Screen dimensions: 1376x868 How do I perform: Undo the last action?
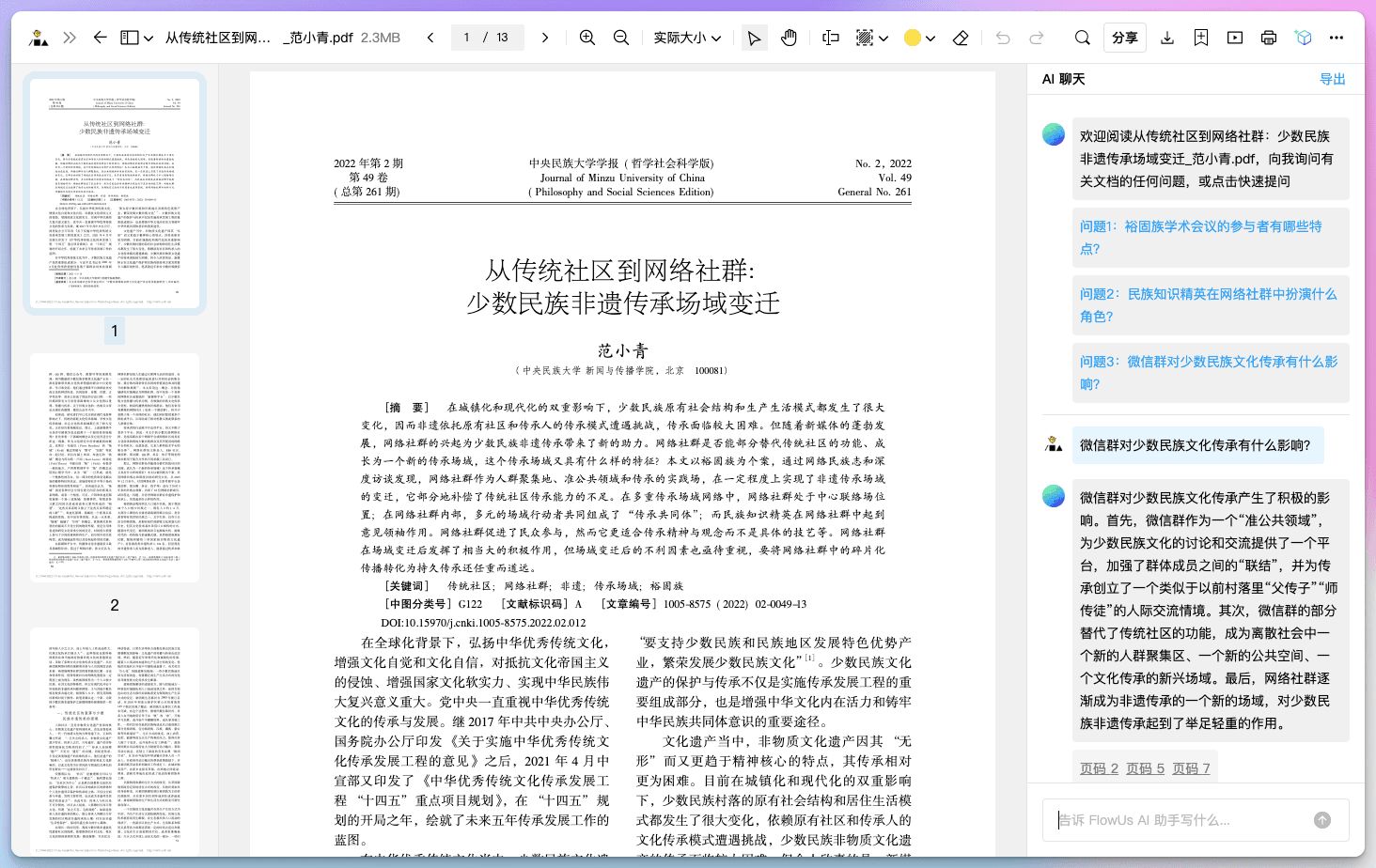[1003, 38]
